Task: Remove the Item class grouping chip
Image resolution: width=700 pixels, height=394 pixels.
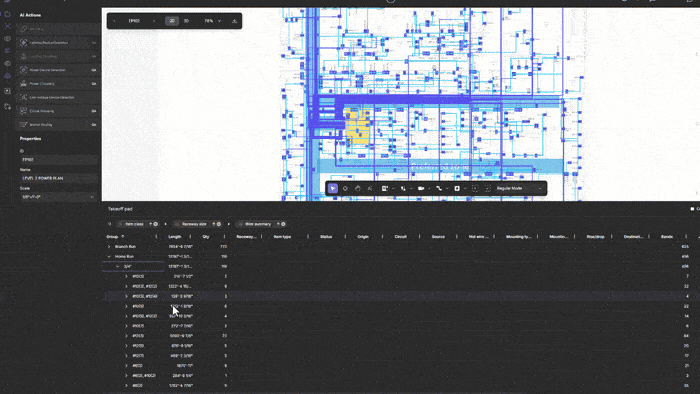Action: tap(156, 224)
